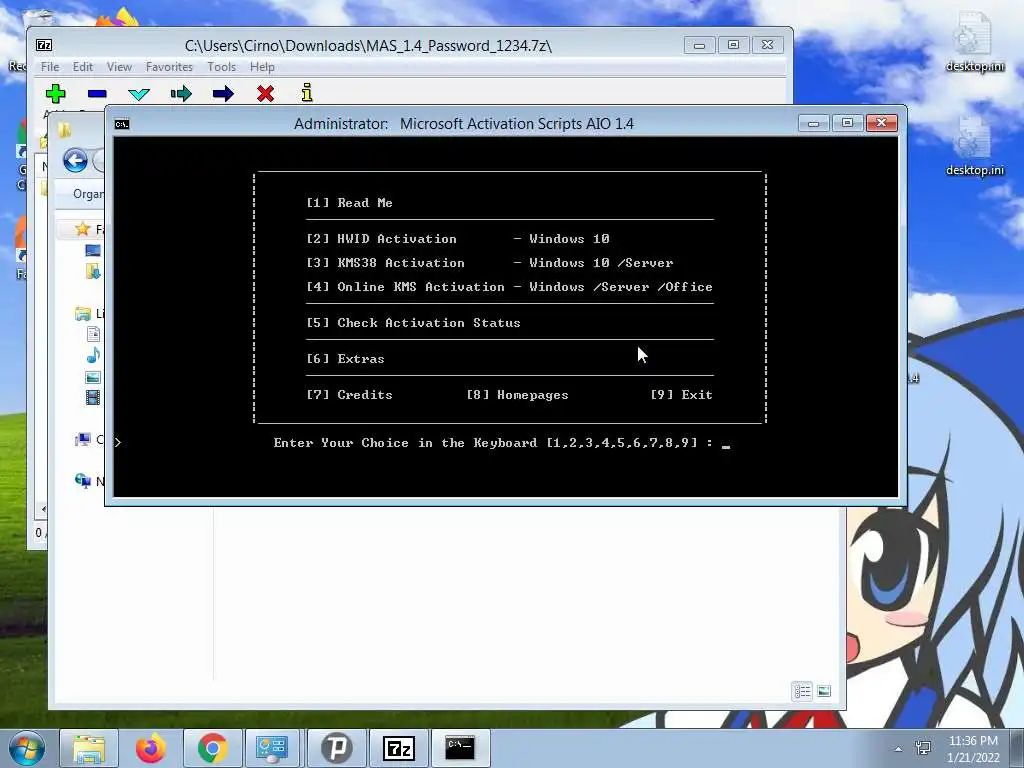Image resolution: width=1024 pixels, height=768 pixels.
Task: Maximize the Activation Scripts console window
Action: (847, 123)
